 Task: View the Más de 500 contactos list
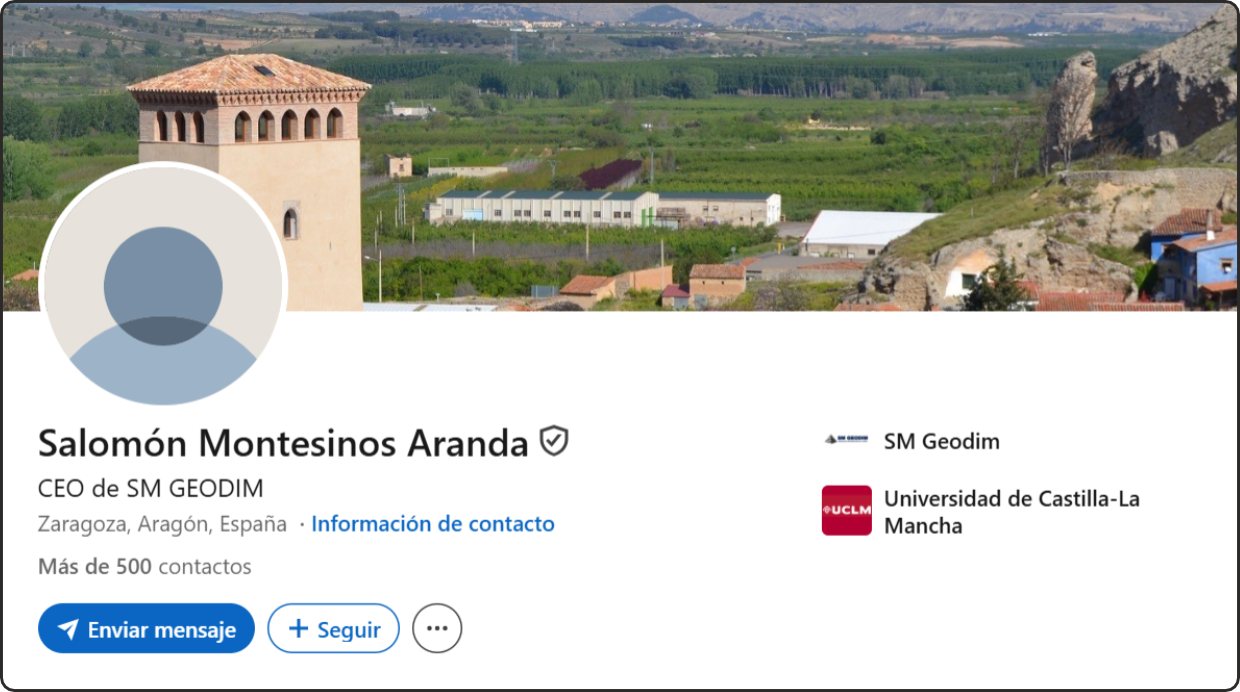[x=144, y=567]
